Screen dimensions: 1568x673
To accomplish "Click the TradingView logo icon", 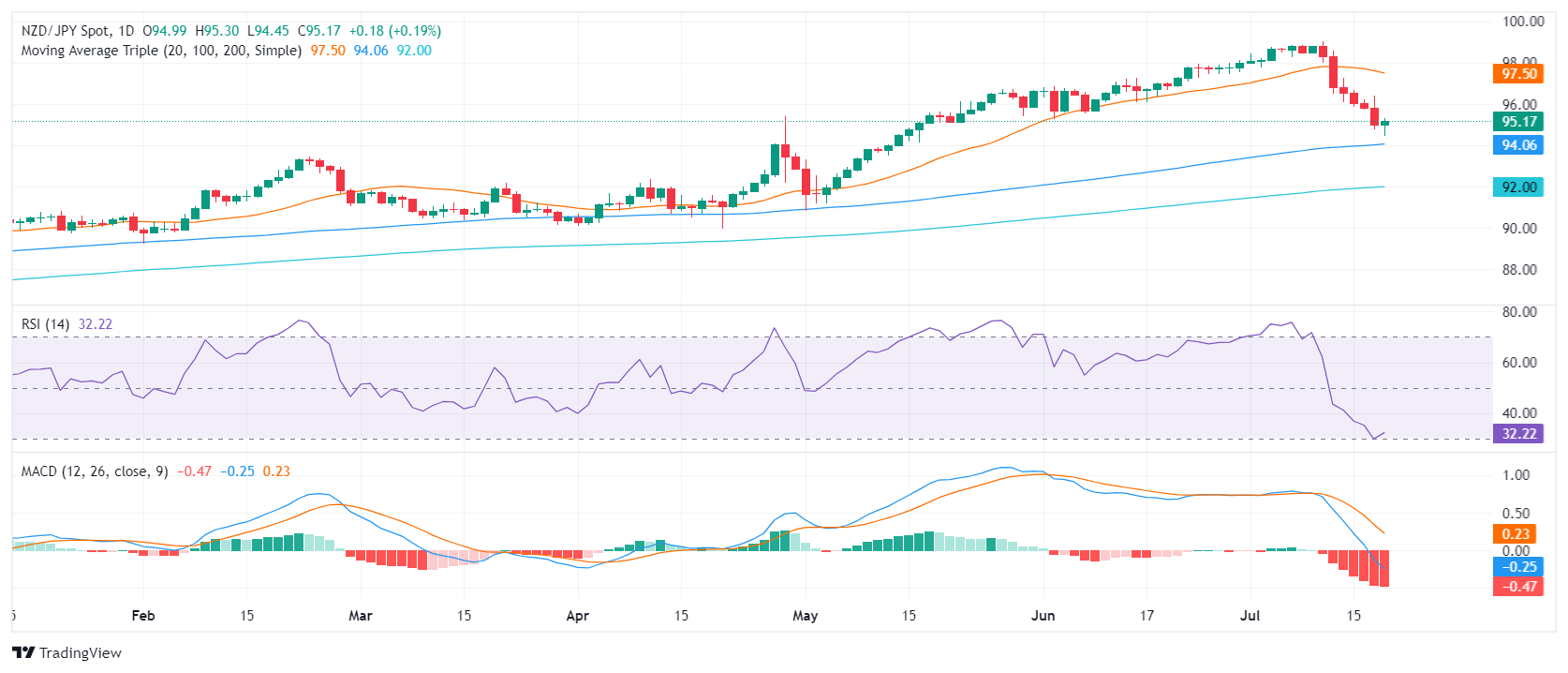I will (23, 653).
